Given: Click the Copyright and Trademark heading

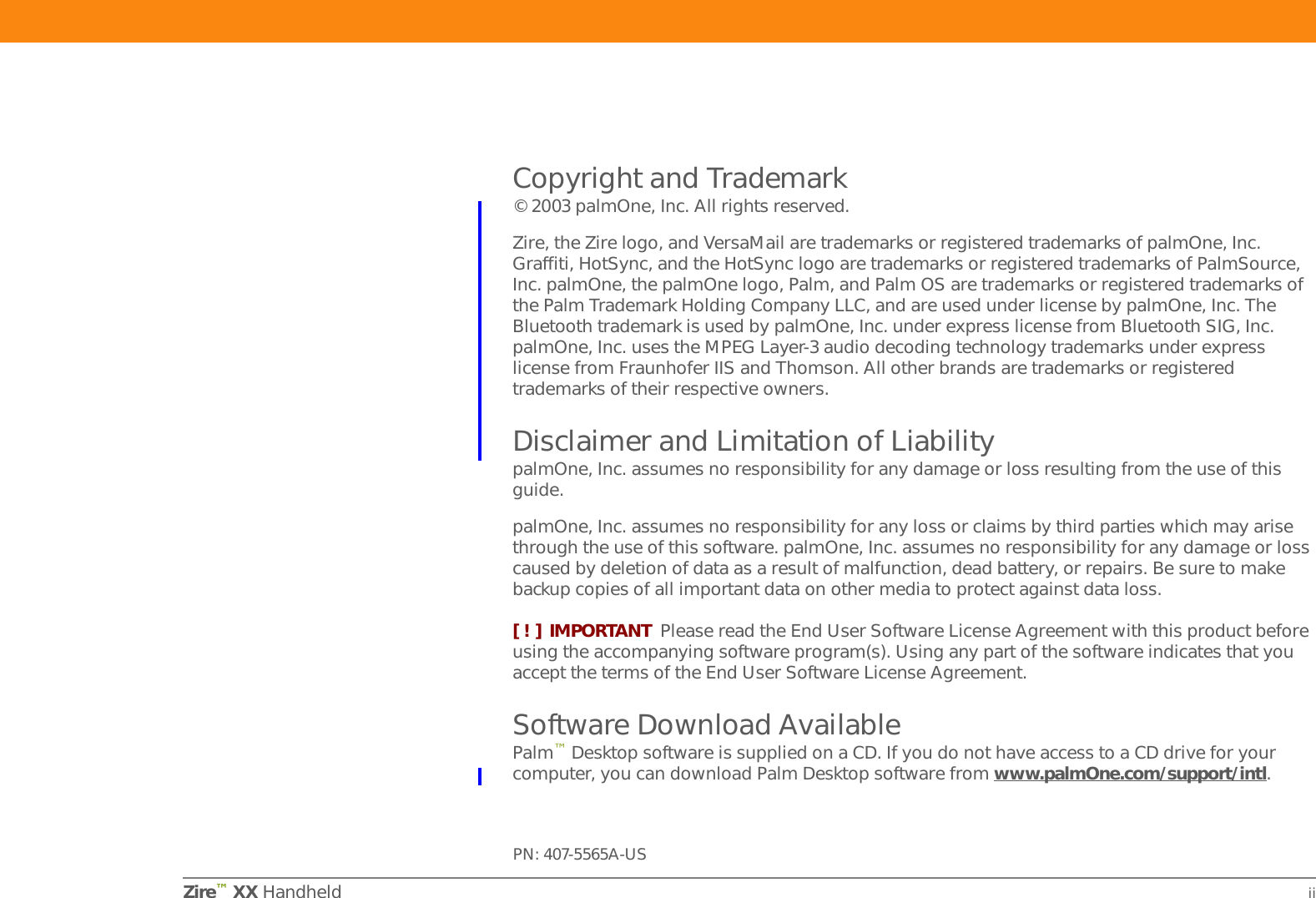Looking at the screenshot, I should 679,179.
